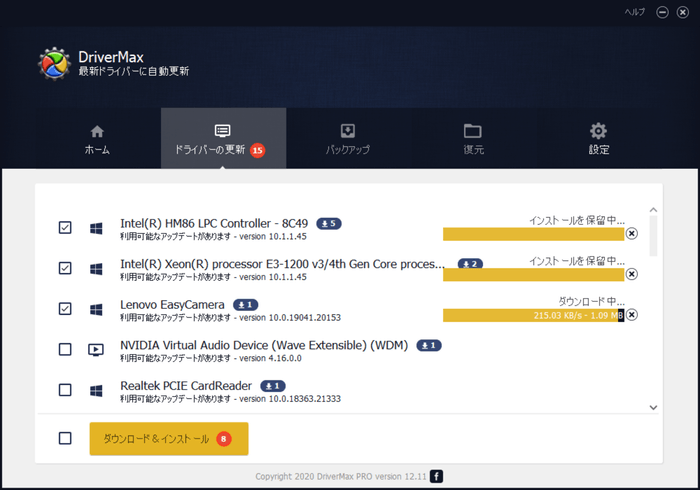This screenshot has height=490, width=700.
Task: Click the media device icon for NVIDIA row
Action: 96,350
